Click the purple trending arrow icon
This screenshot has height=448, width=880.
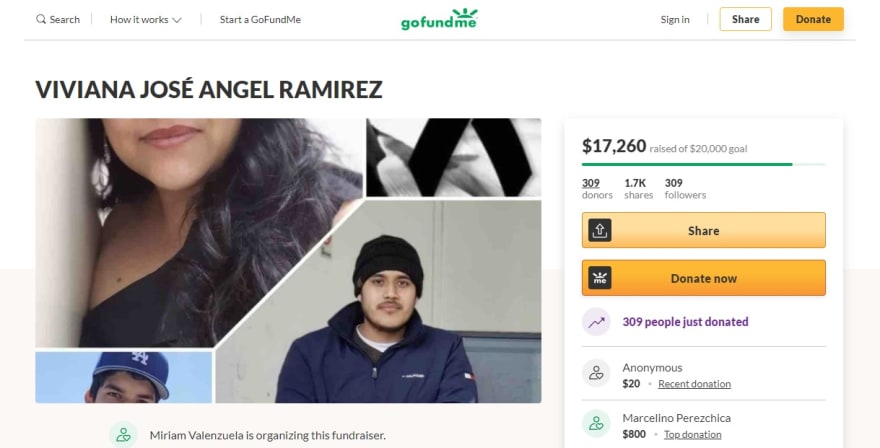596,322
